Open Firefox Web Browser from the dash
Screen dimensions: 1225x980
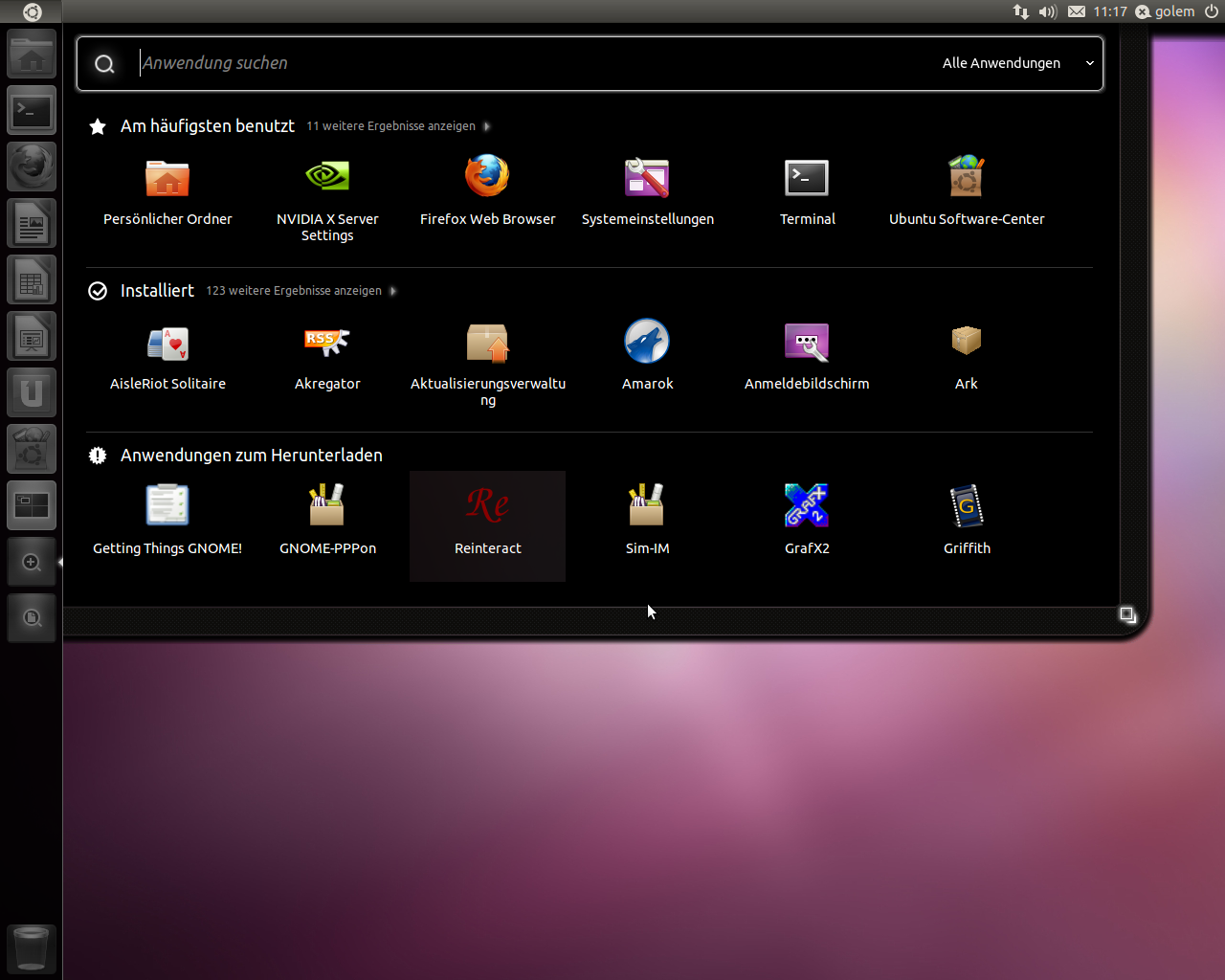(x=487, y=177)
